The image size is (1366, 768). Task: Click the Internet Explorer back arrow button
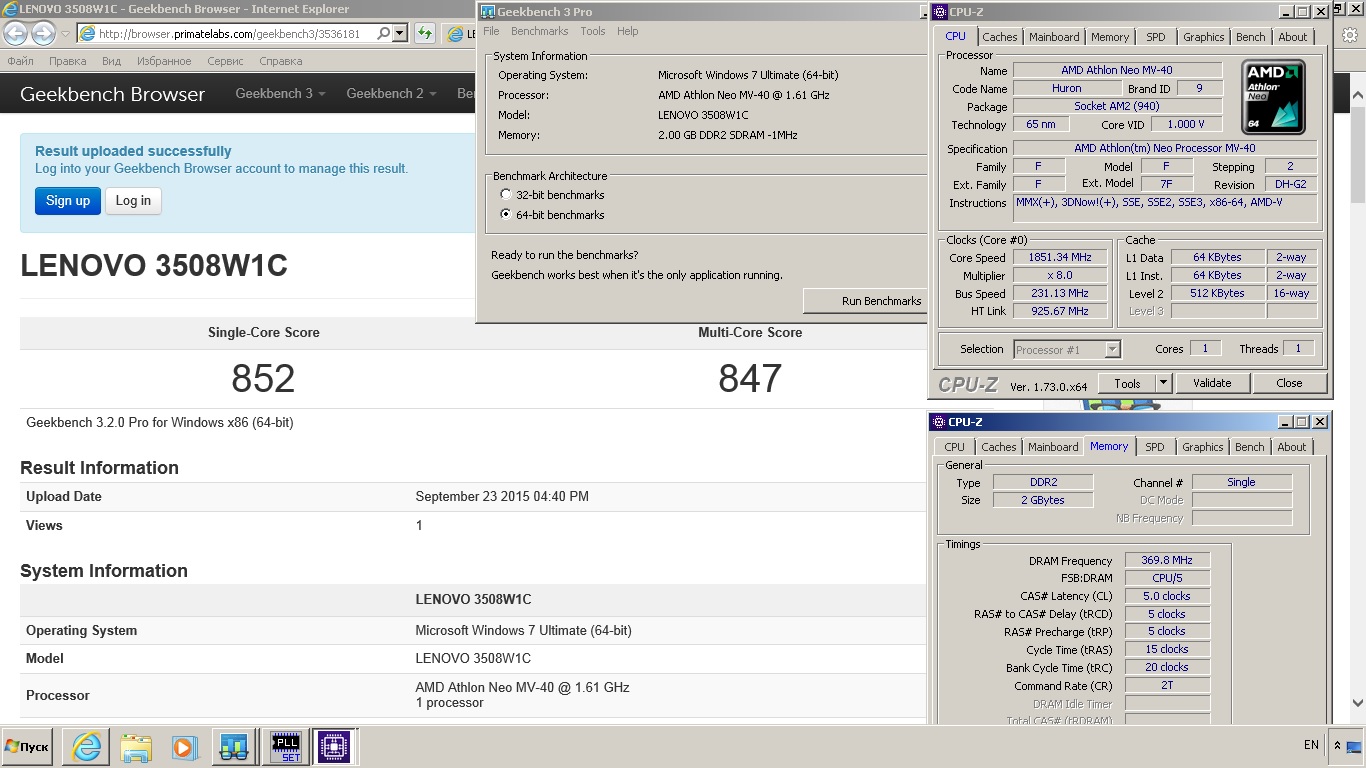pyautogui.click(x=15, y=33)
